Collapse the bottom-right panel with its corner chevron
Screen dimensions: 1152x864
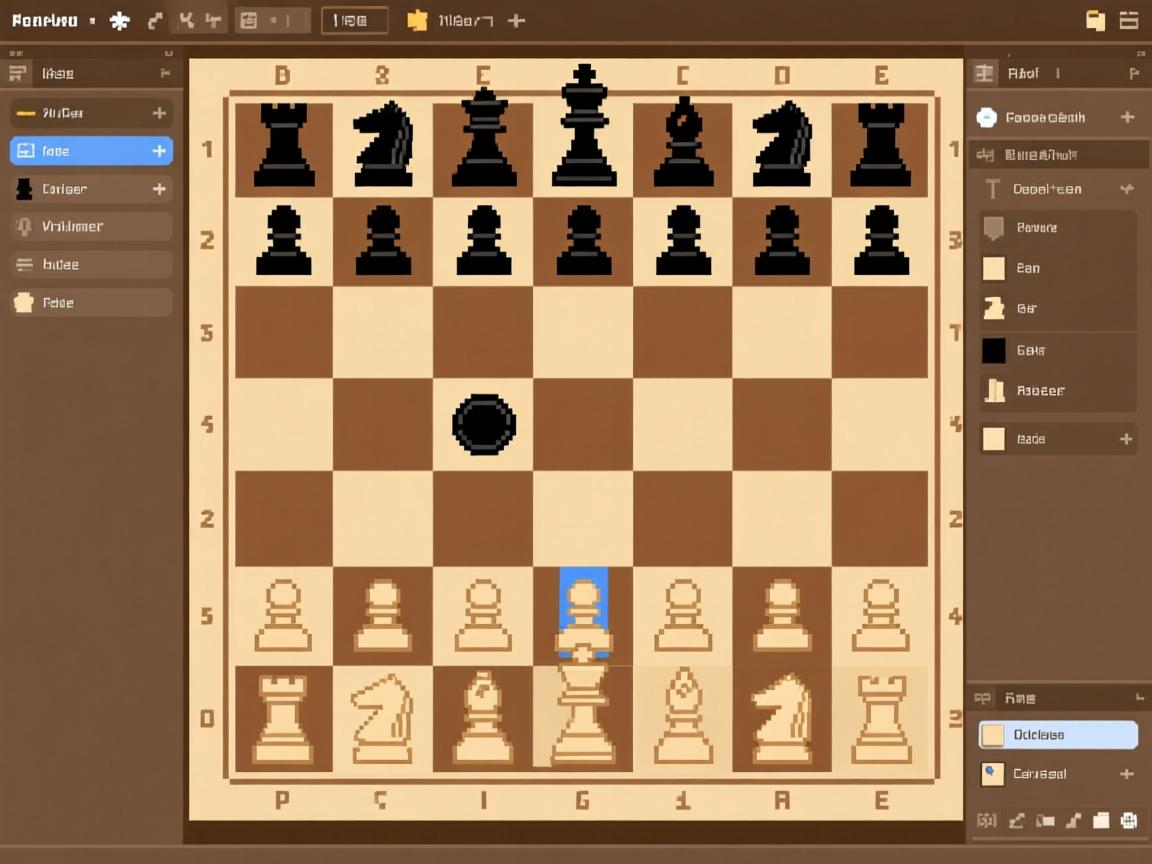(x=1140, y=698)
